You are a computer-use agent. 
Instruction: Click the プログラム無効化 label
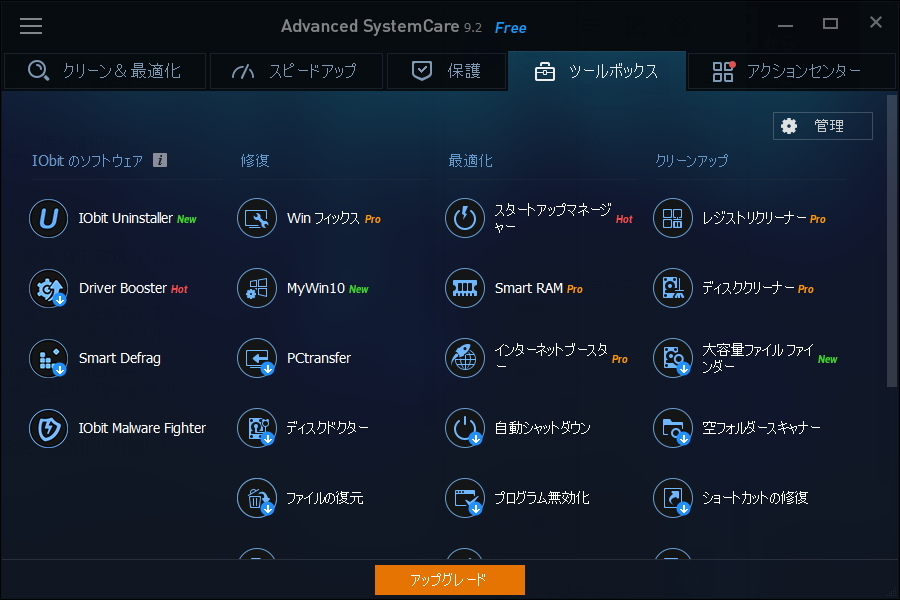click(542, 498)
